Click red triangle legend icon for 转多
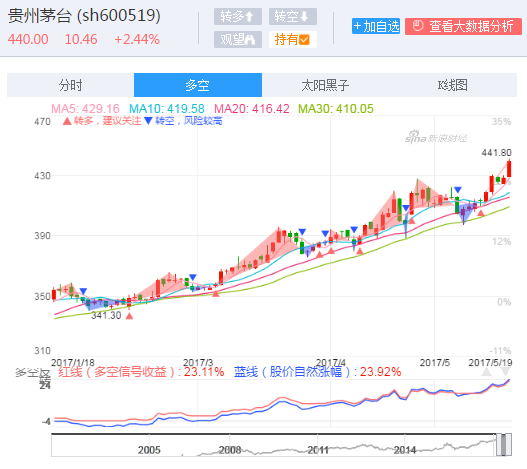This screenshot has width=527, height=469. click(67, 121)
